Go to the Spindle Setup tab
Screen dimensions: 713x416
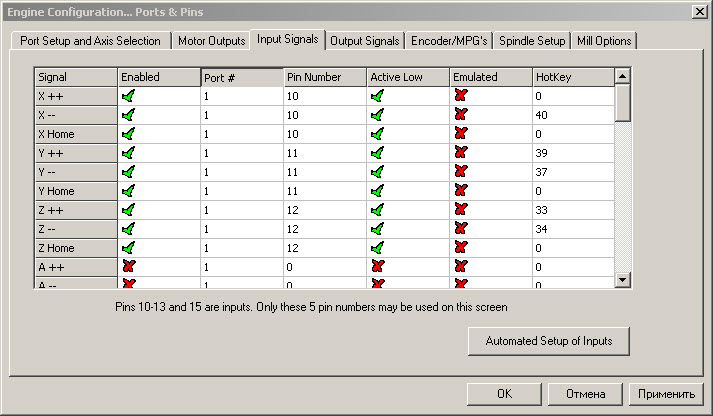tap(532, 41)
